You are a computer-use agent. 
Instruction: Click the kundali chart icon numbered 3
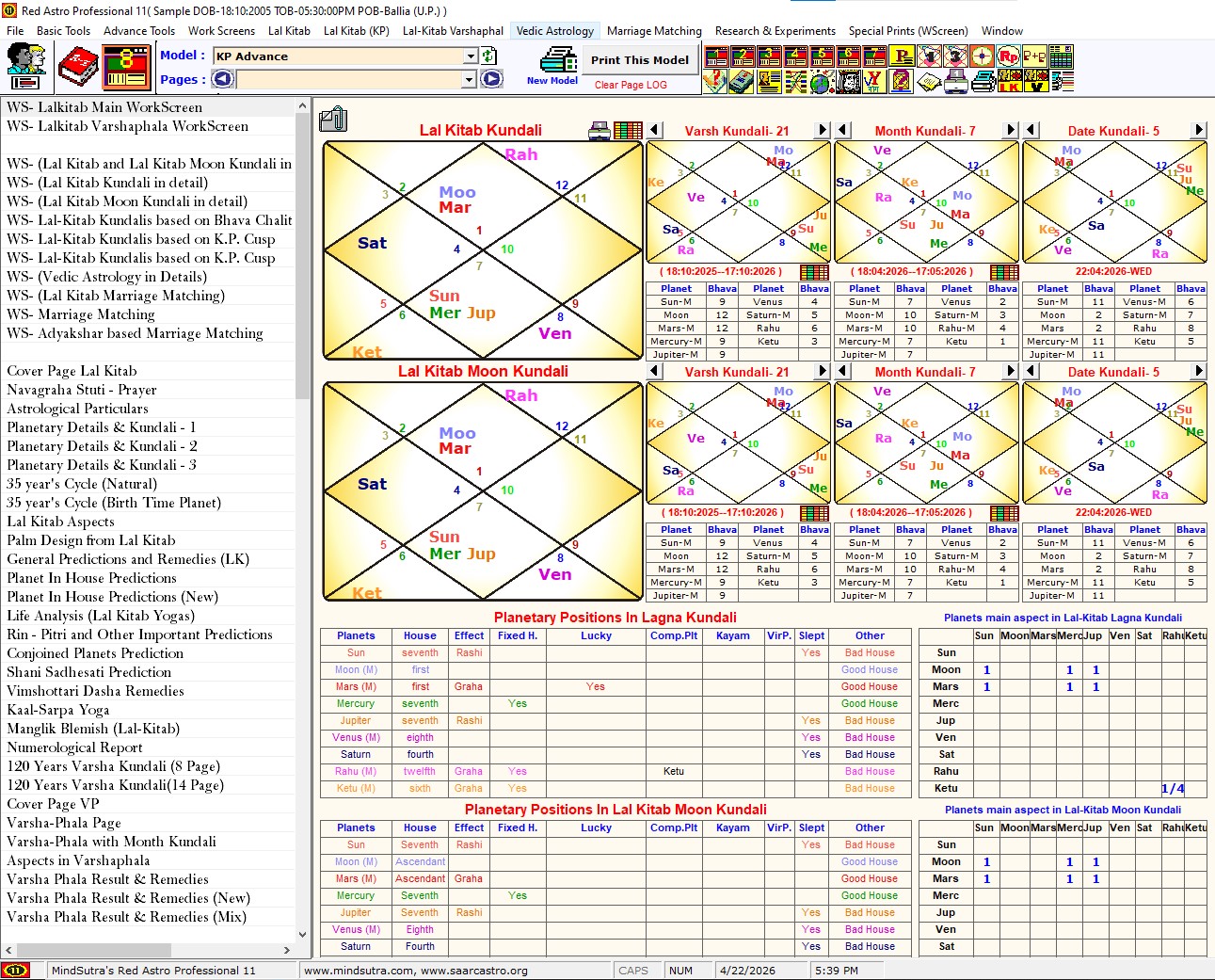pyautogui.click(x=955, y=56)
